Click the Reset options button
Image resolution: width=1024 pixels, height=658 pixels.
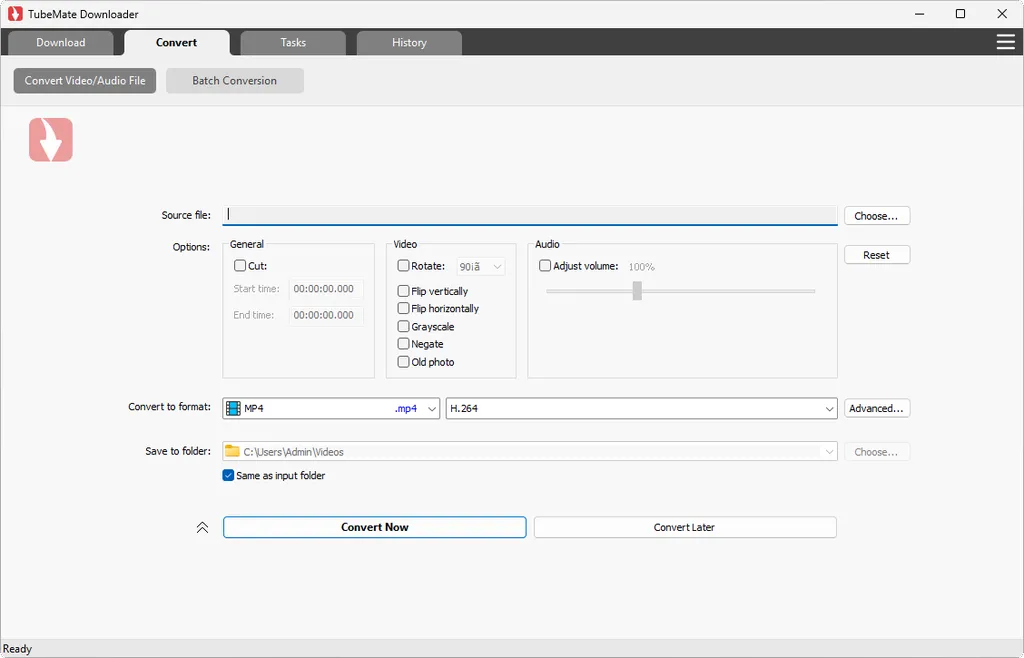876,255
